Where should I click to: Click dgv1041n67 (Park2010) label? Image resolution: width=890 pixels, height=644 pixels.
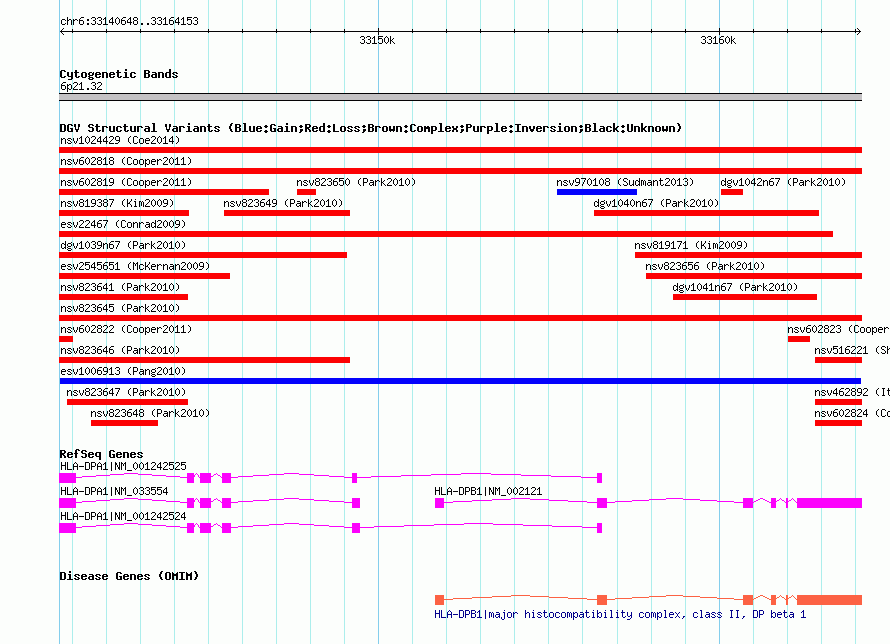click(735, 287)
